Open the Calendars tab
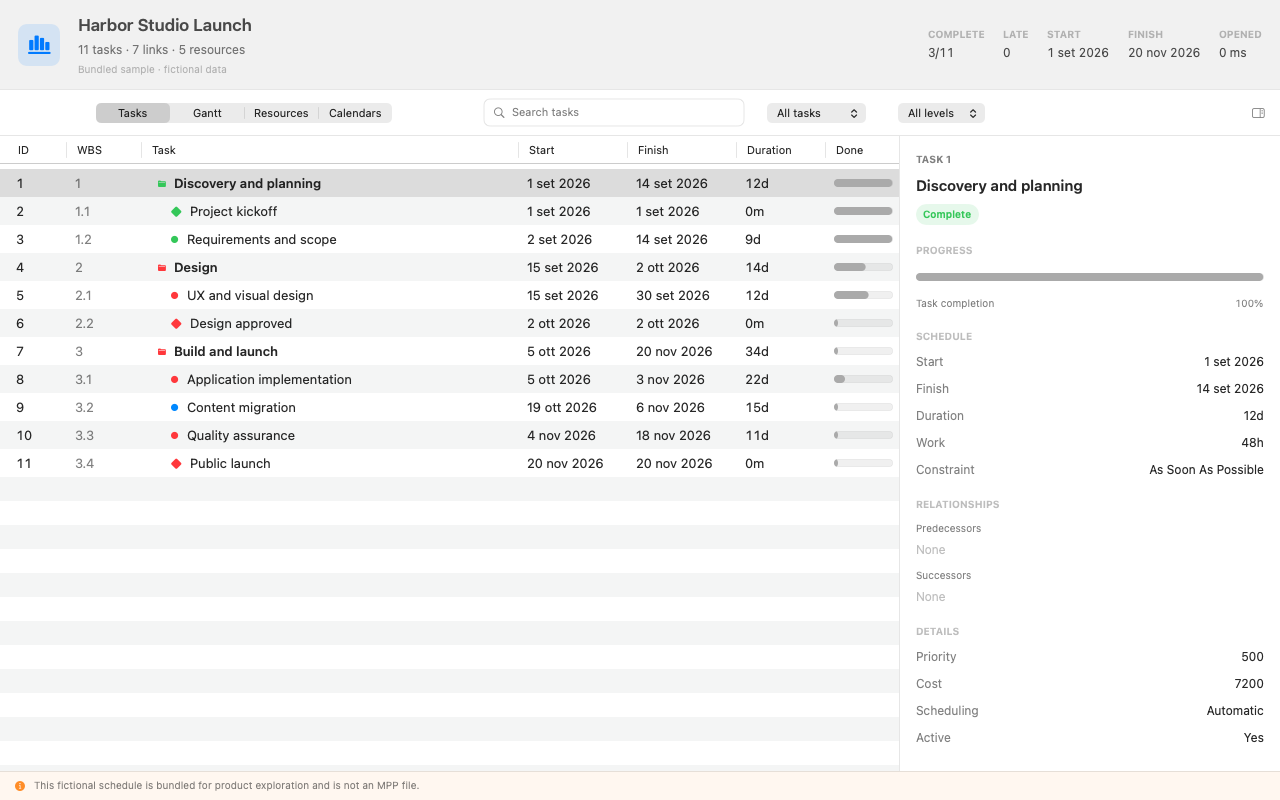 (x=355, y=113)
